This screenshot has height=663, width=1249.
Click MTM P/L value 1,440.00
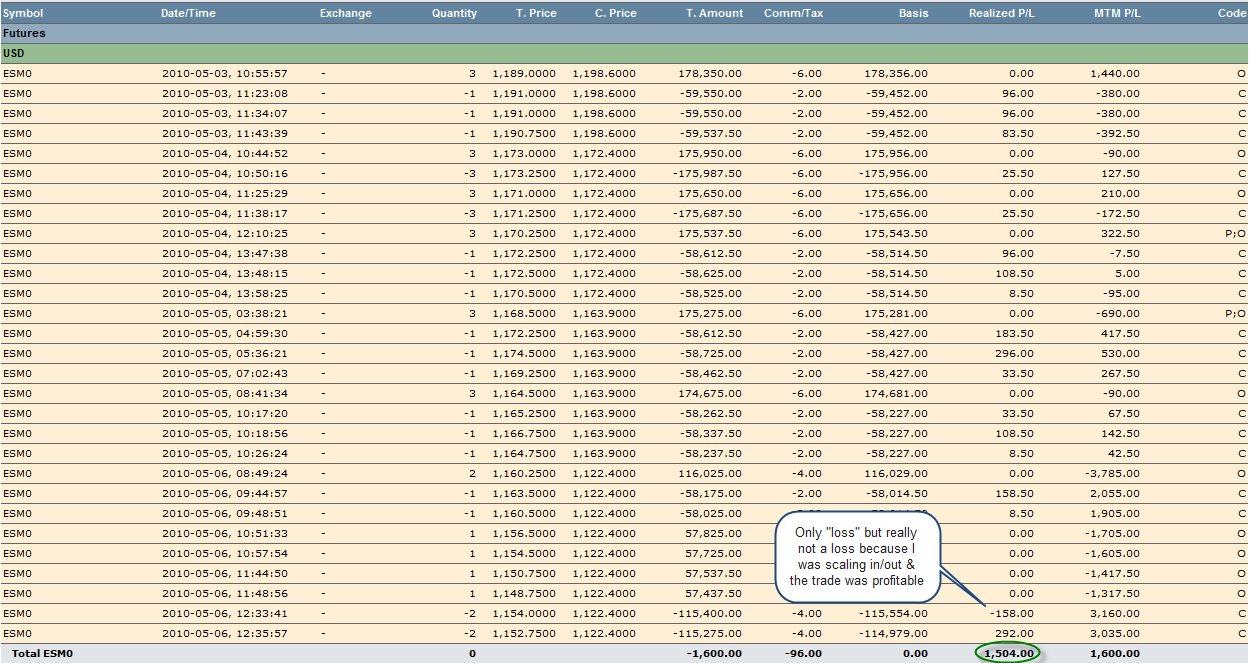click(1115, 73)
